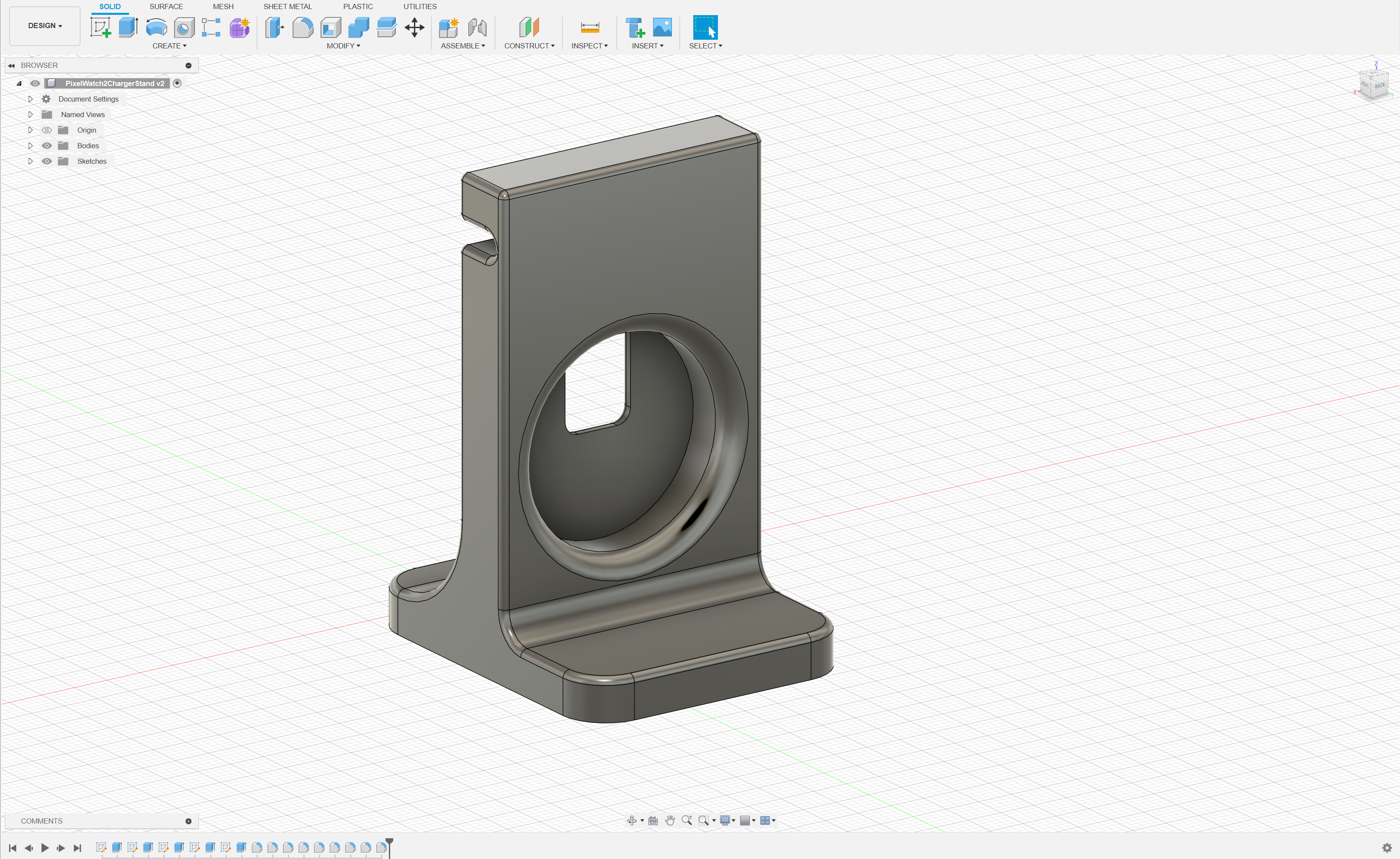Click the Extrude tool icon
The height and width of the screenshot is (859, 1400).
(128, 27)
